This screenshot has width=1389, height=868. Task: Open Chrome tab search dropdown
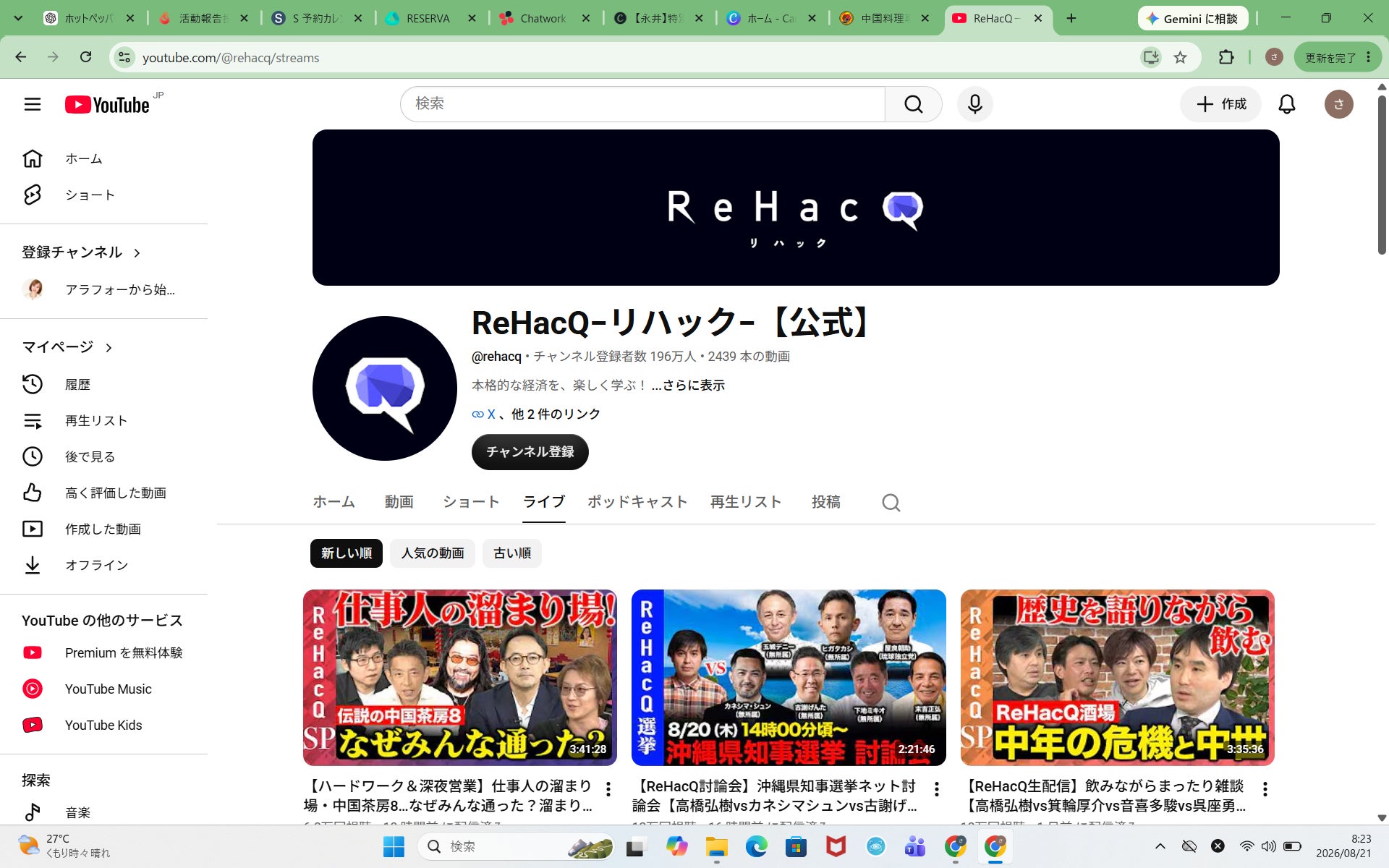tap(18, 18)
